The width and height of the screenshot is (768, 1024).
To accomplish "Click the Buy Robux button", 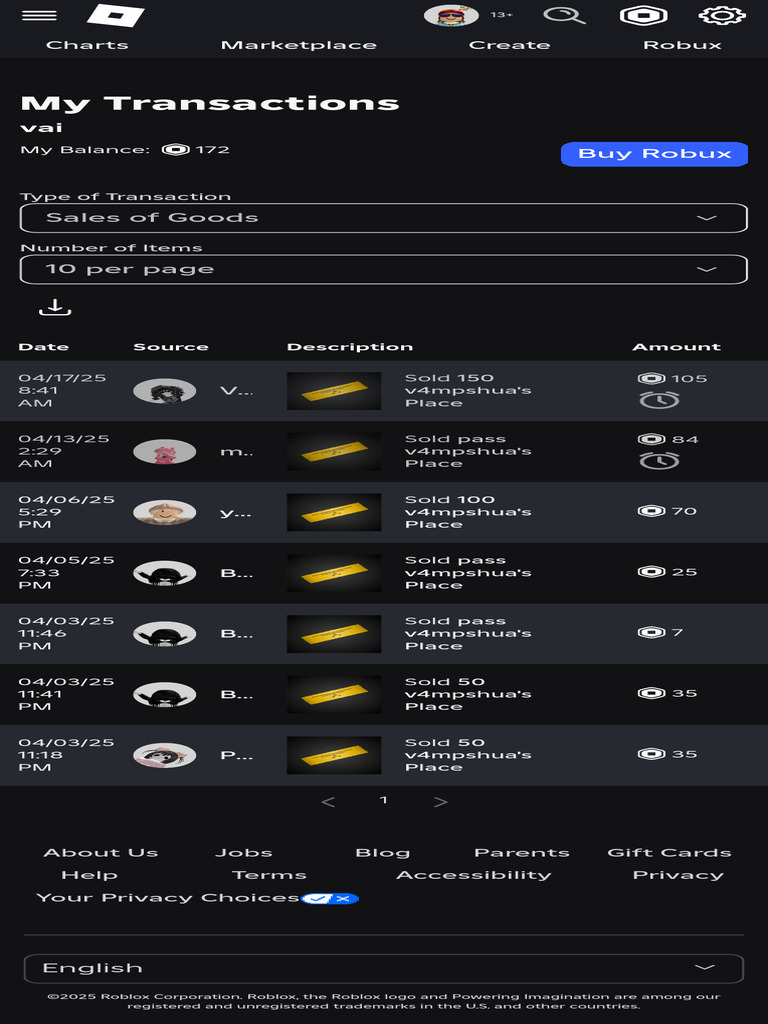I will coord(654,154).
